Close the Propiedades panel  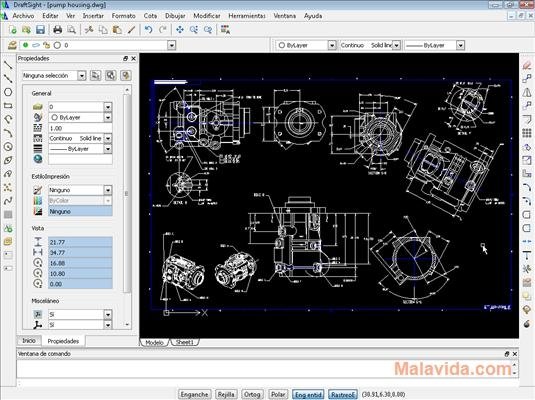click(x=134, y=59)
